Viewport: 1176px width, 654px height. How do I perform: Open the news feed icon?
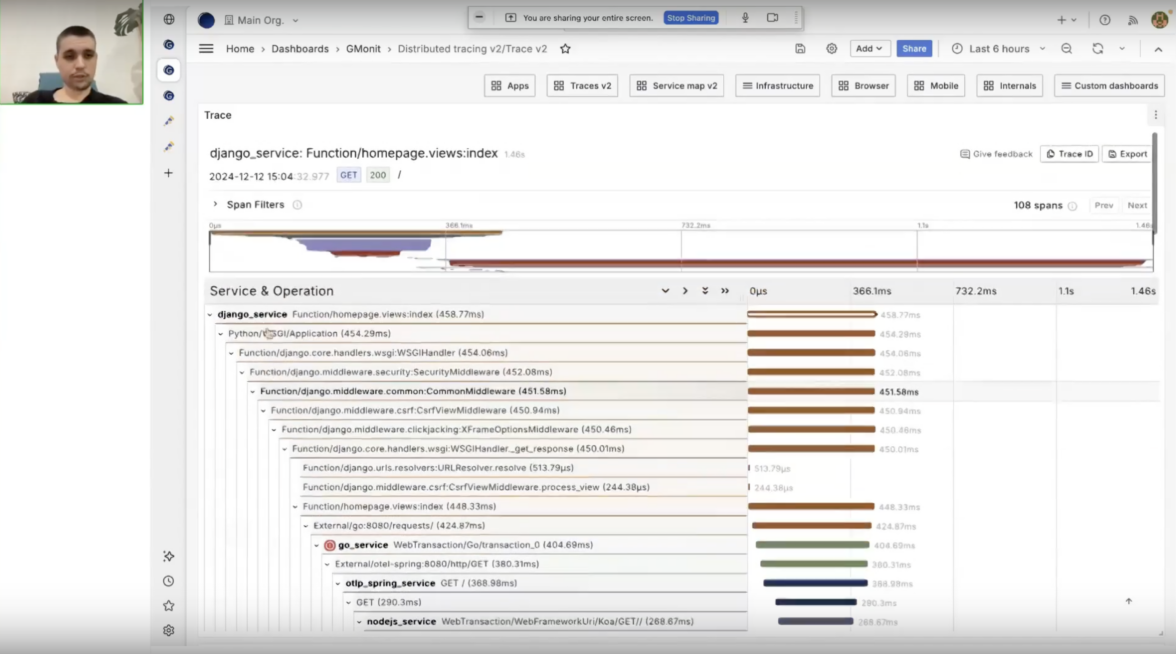click(x=1133, y=20)
